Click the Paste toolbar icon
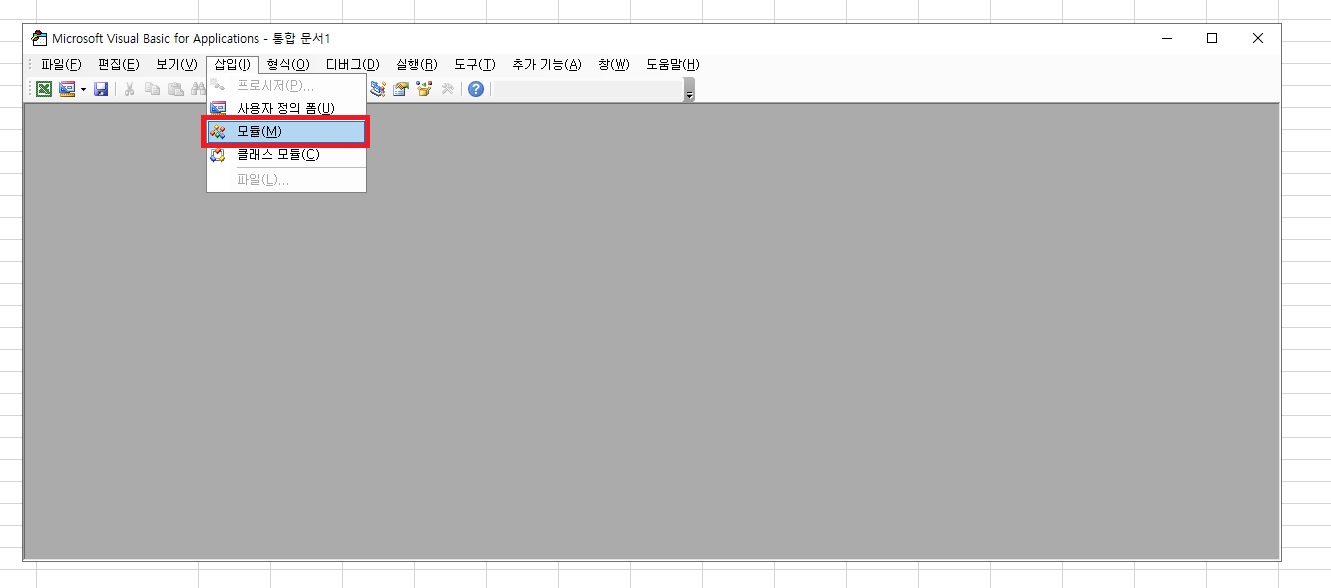 point(176,89)
